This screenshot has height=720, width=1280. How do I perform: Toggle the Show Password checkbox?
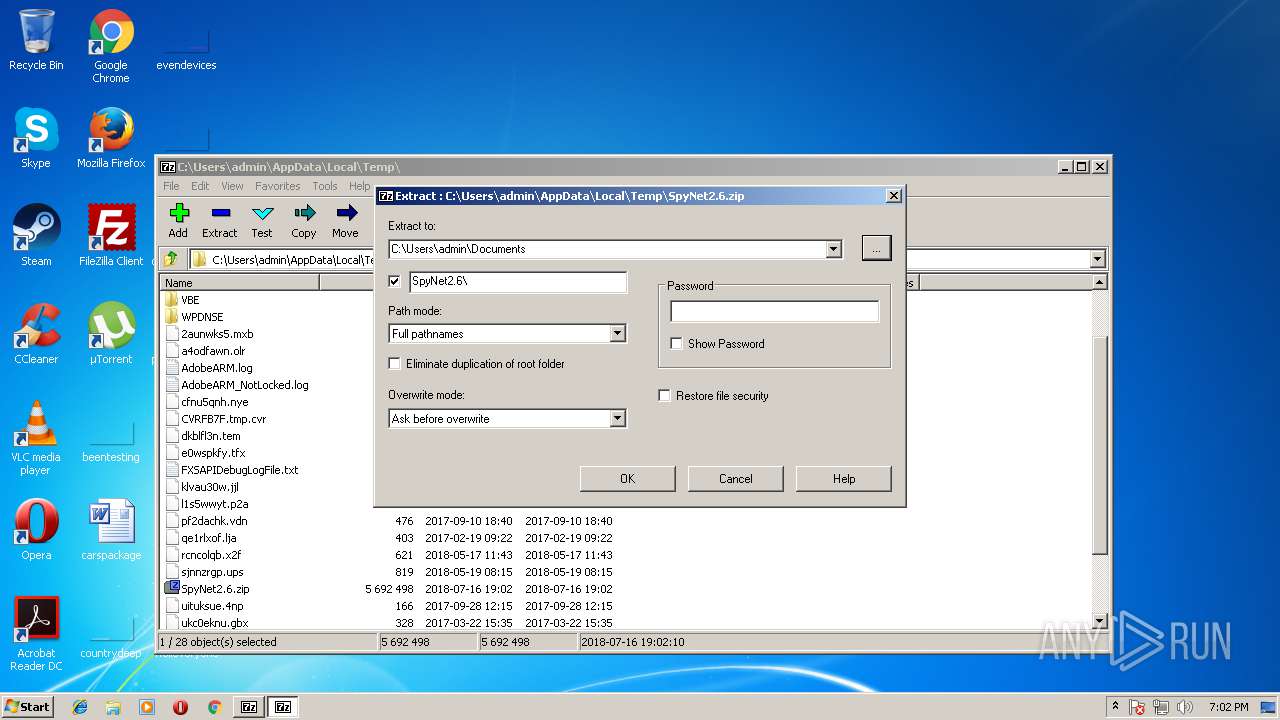(x=676, y=344)
